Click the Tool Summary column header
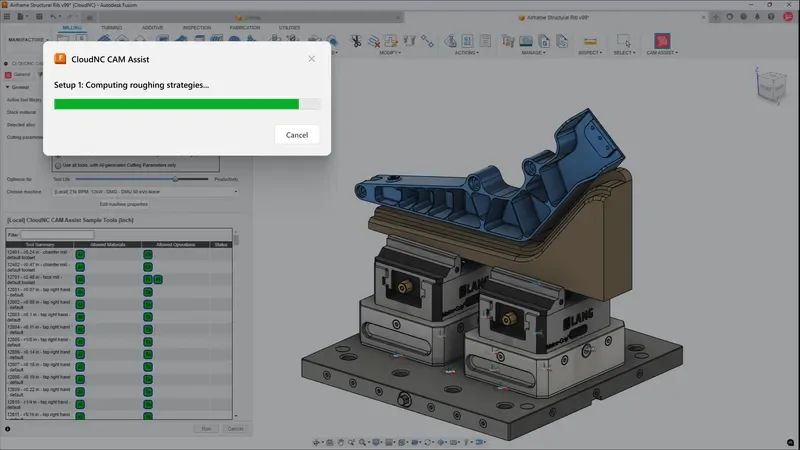 coord(39,245)
